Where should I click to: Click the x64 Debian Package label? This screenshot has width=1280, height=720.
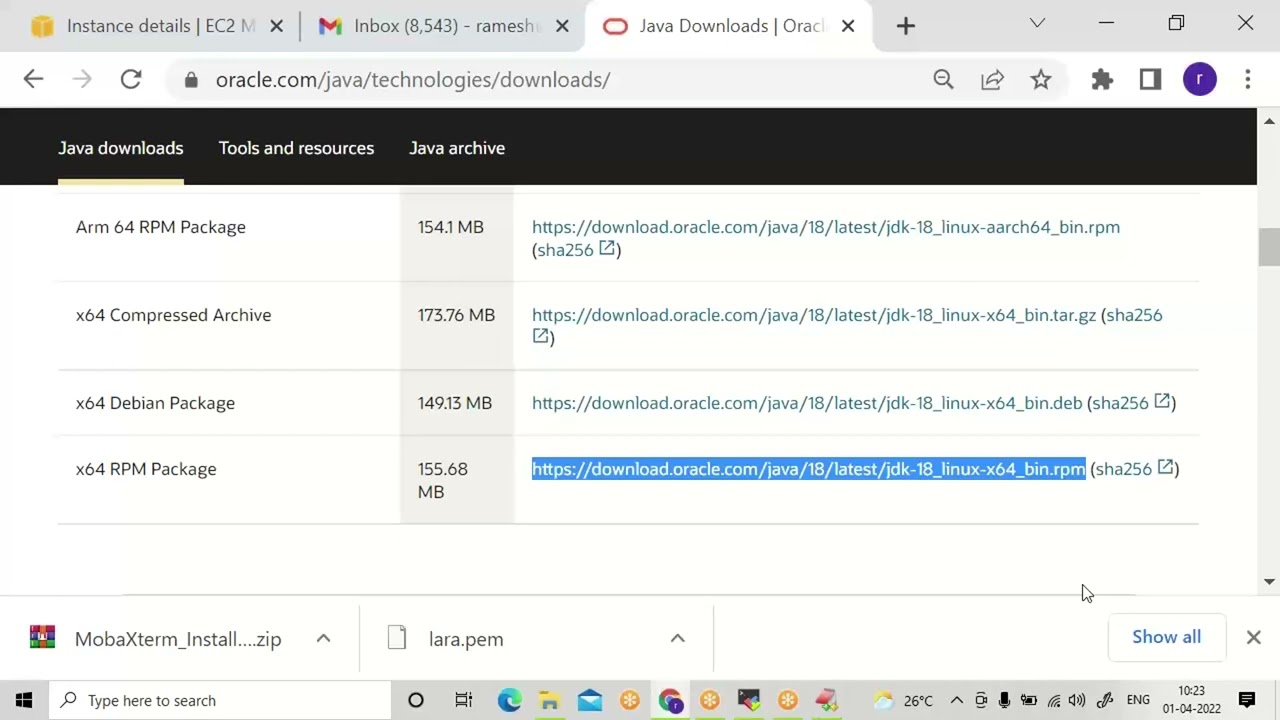[155, 403]
